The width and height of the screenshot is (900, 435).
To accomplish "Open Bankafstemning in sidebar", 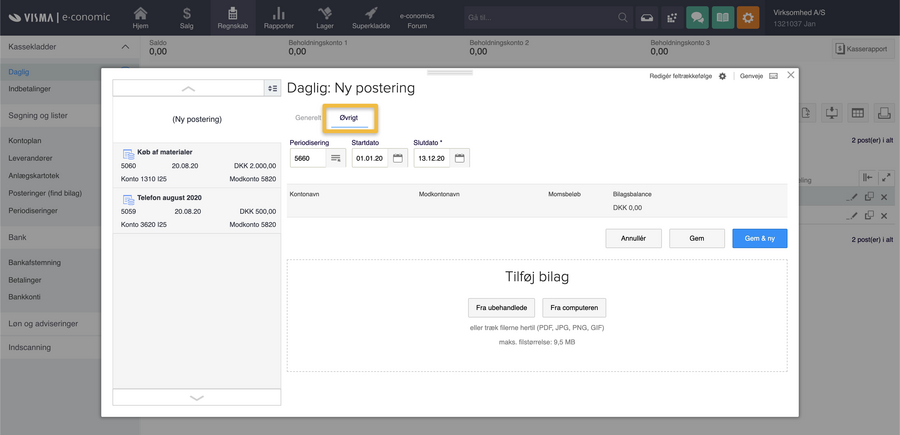I will (x=34, y=263).
